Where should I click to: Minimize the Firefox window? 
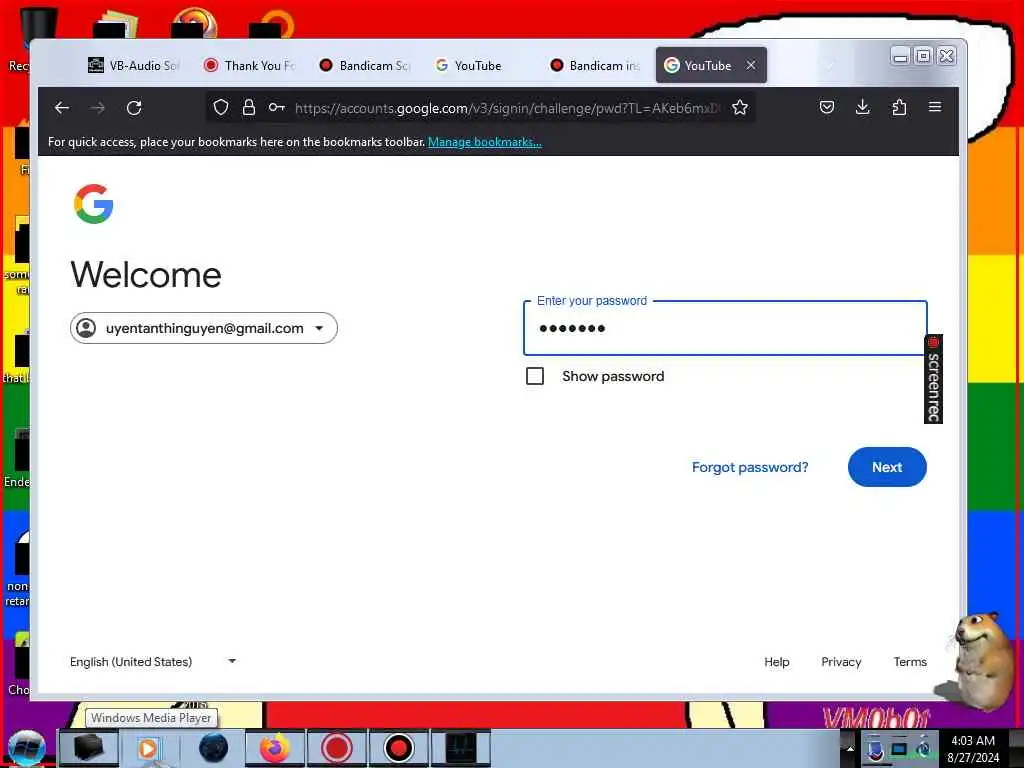(x=901, y=57)
